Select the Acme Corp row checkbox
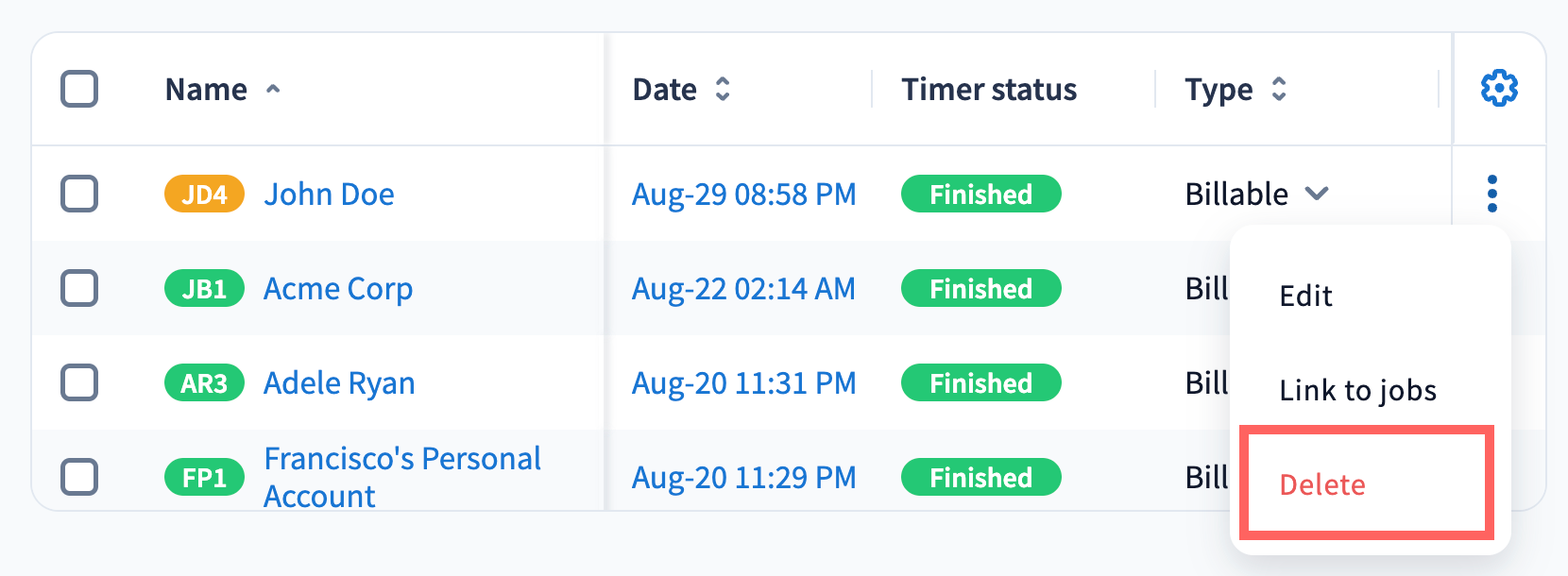Viewport: 1568px width, 576px height. 79,288
